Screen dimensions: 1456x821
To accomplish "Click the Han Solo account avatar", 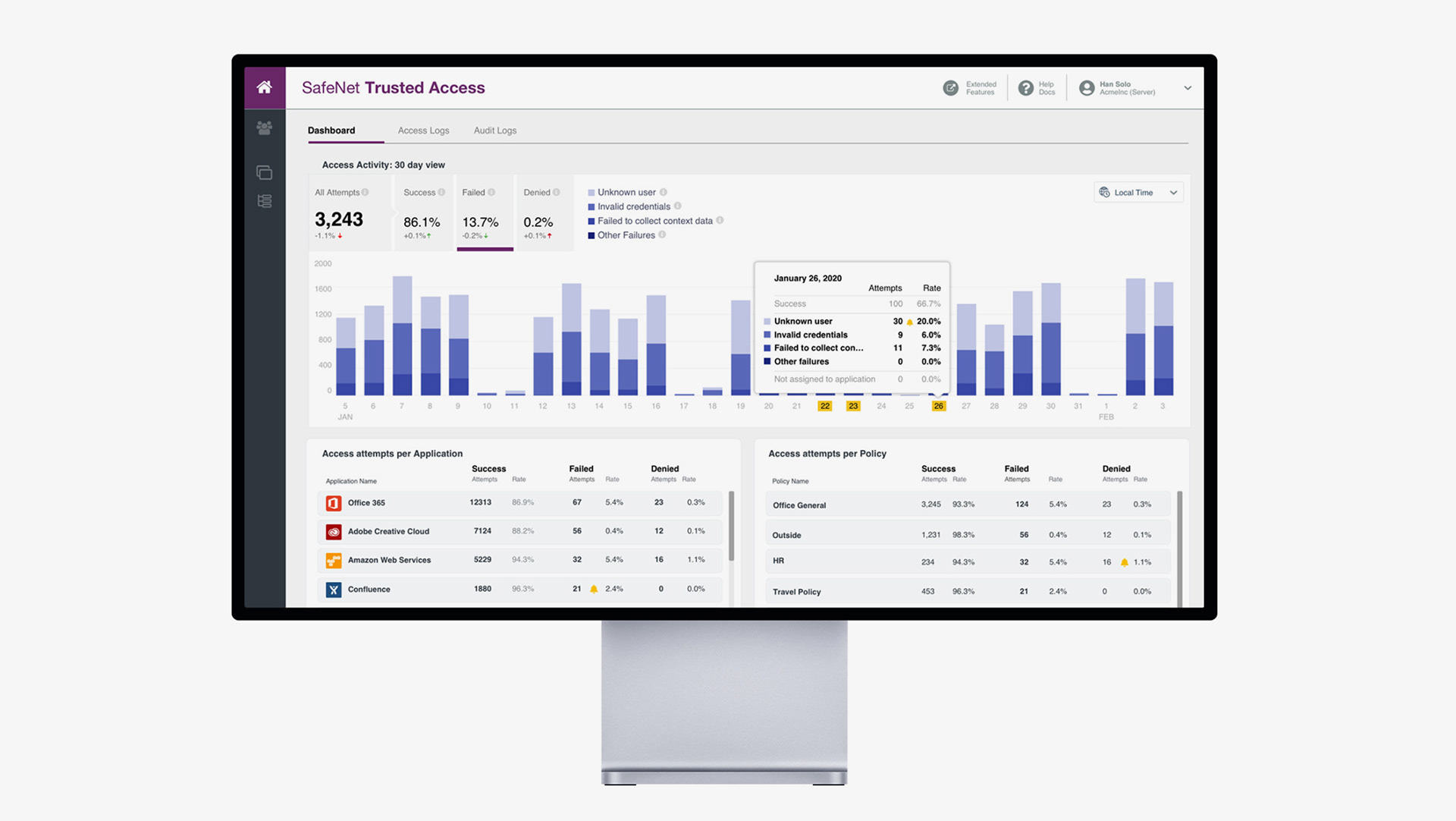I will tap(1086, 88).
